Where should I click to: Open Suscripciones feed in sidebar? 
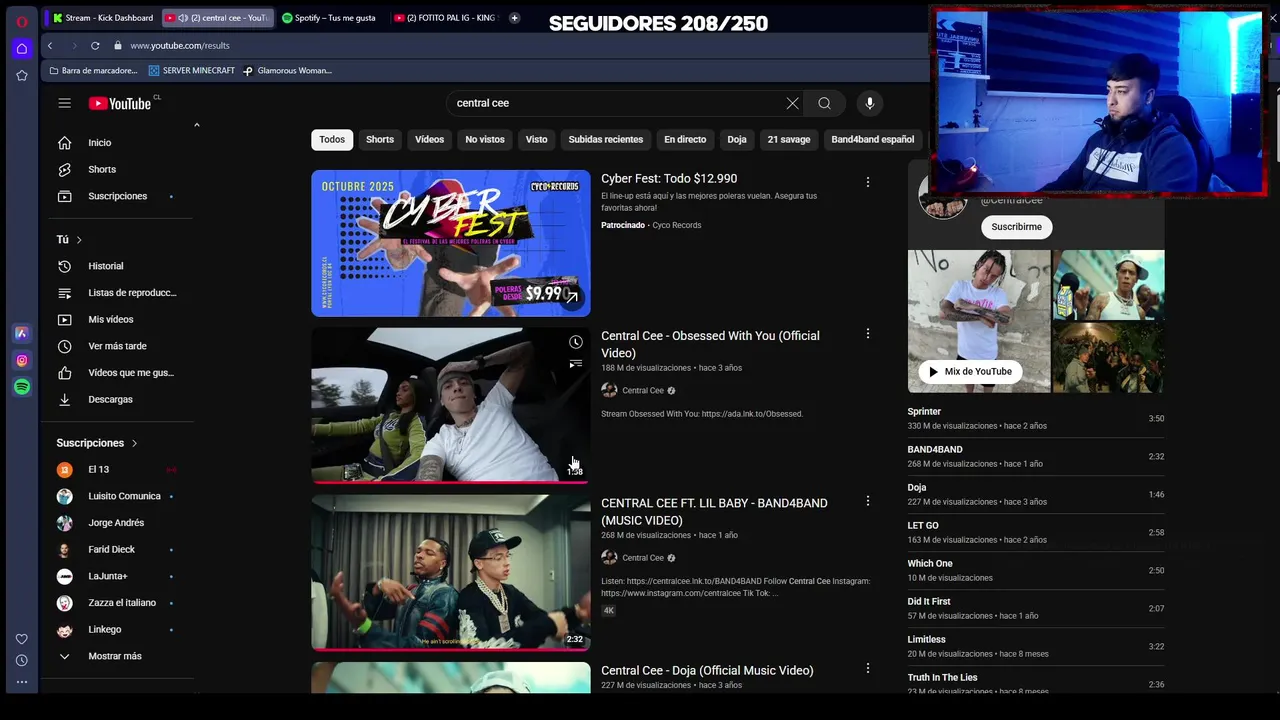pyautogui.click(x=115, y=196)
